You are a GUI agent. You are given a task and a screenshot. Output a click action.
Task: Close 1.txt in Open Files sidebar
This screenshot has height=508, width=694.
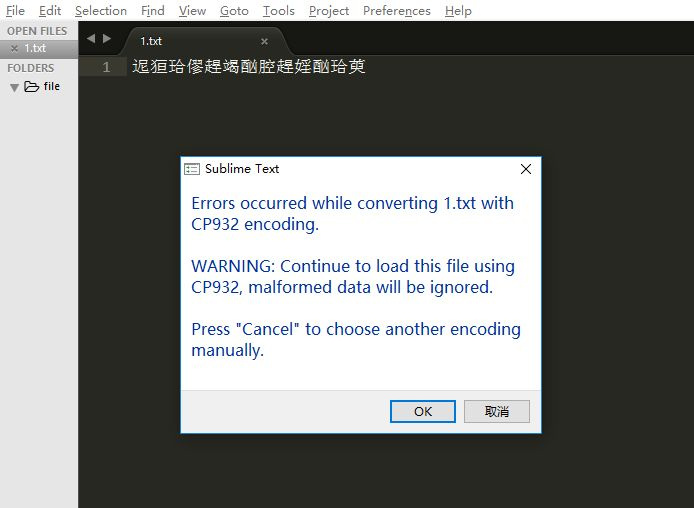click(14, 49)
